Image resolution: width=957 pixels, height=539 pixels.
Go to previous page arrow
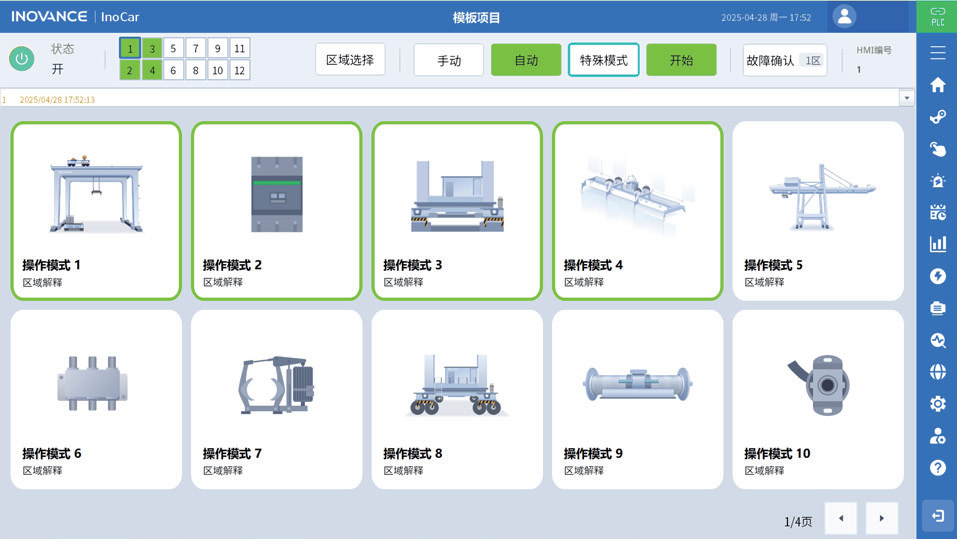click(x=841, y=518)
